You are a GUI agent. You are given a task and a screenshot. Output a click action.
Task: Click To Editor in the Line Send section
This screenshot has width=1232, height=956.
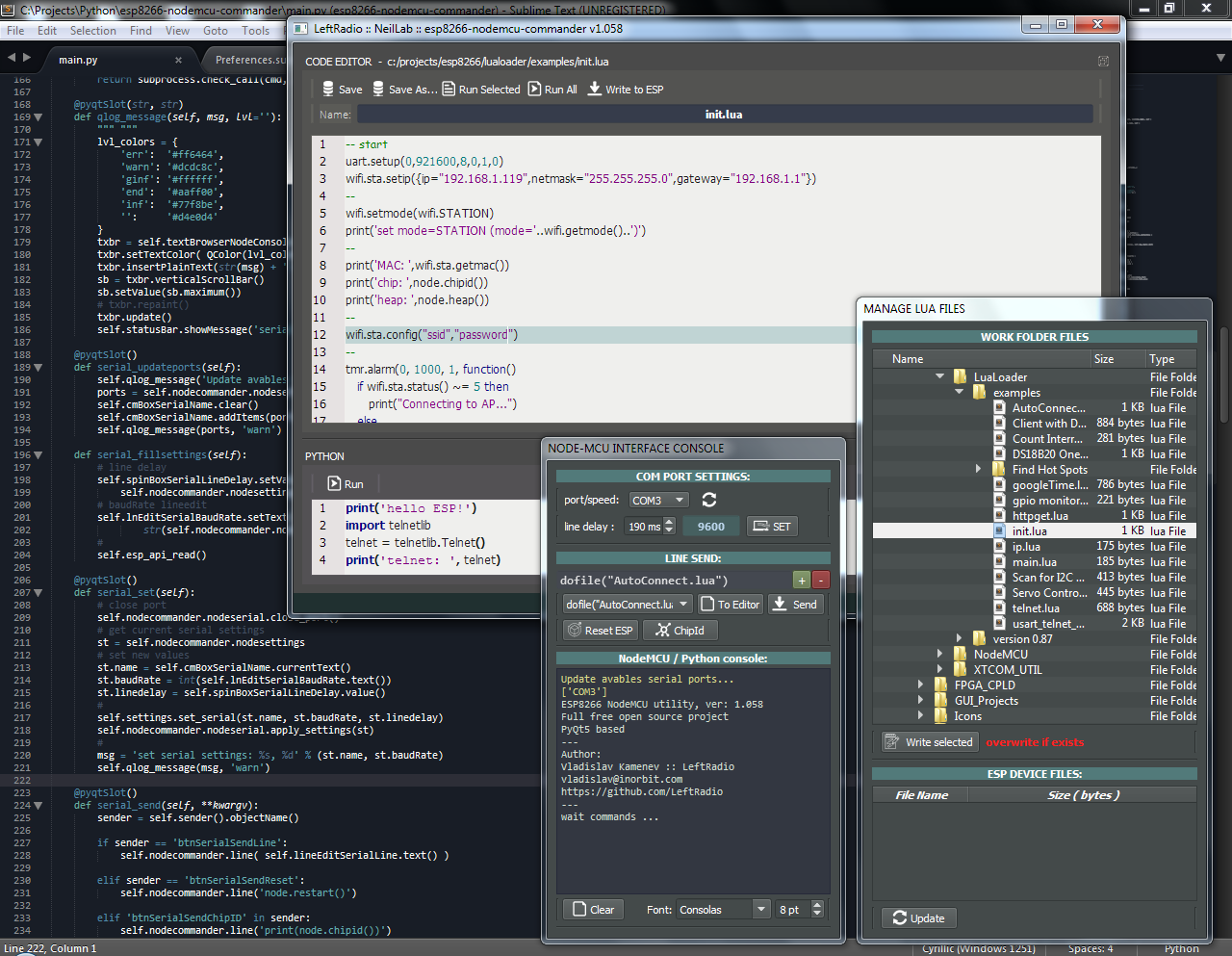point(730,604)
